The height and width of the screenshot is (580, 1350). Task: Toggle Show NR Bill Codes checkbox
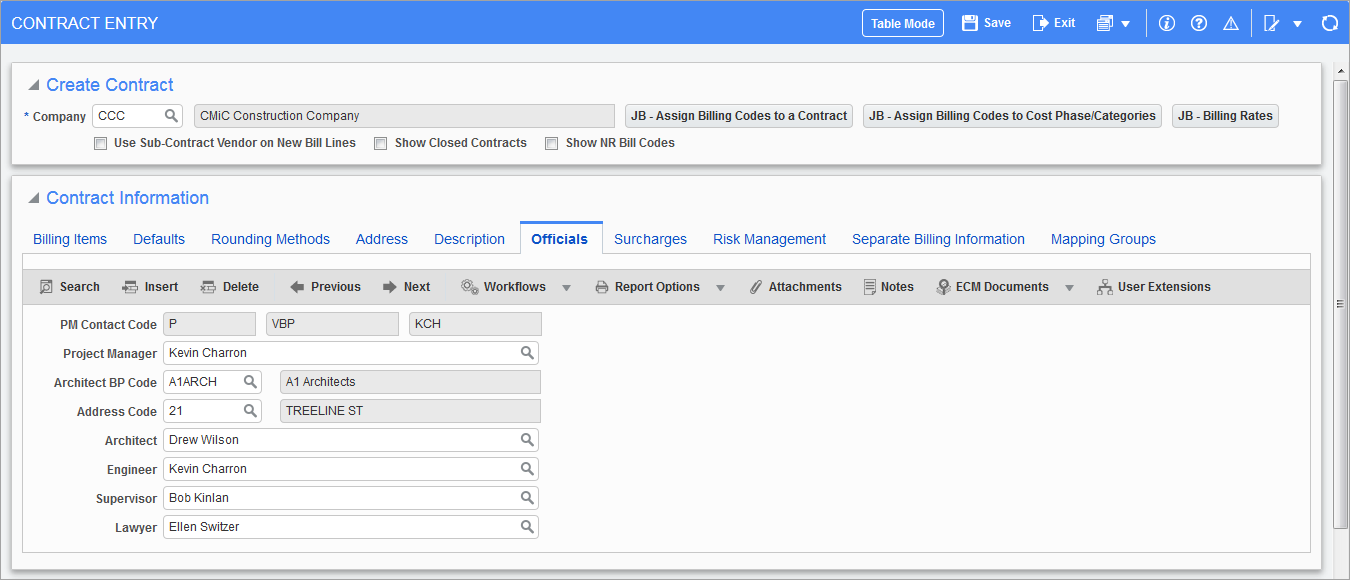[552, 143]
